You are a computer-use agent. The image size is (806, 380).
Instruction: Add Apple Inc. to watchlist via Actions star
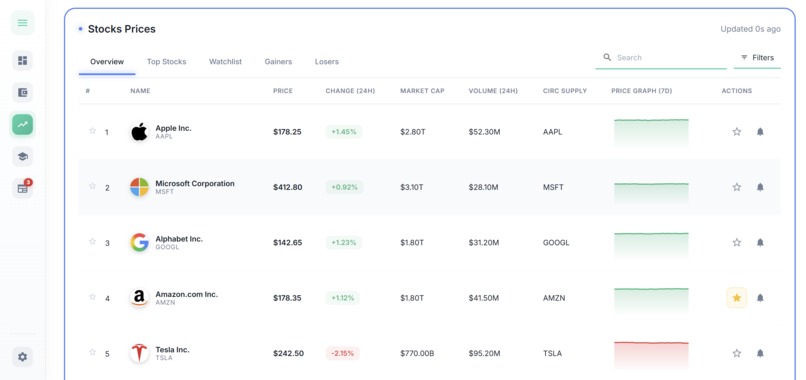[x=737, y=132]
